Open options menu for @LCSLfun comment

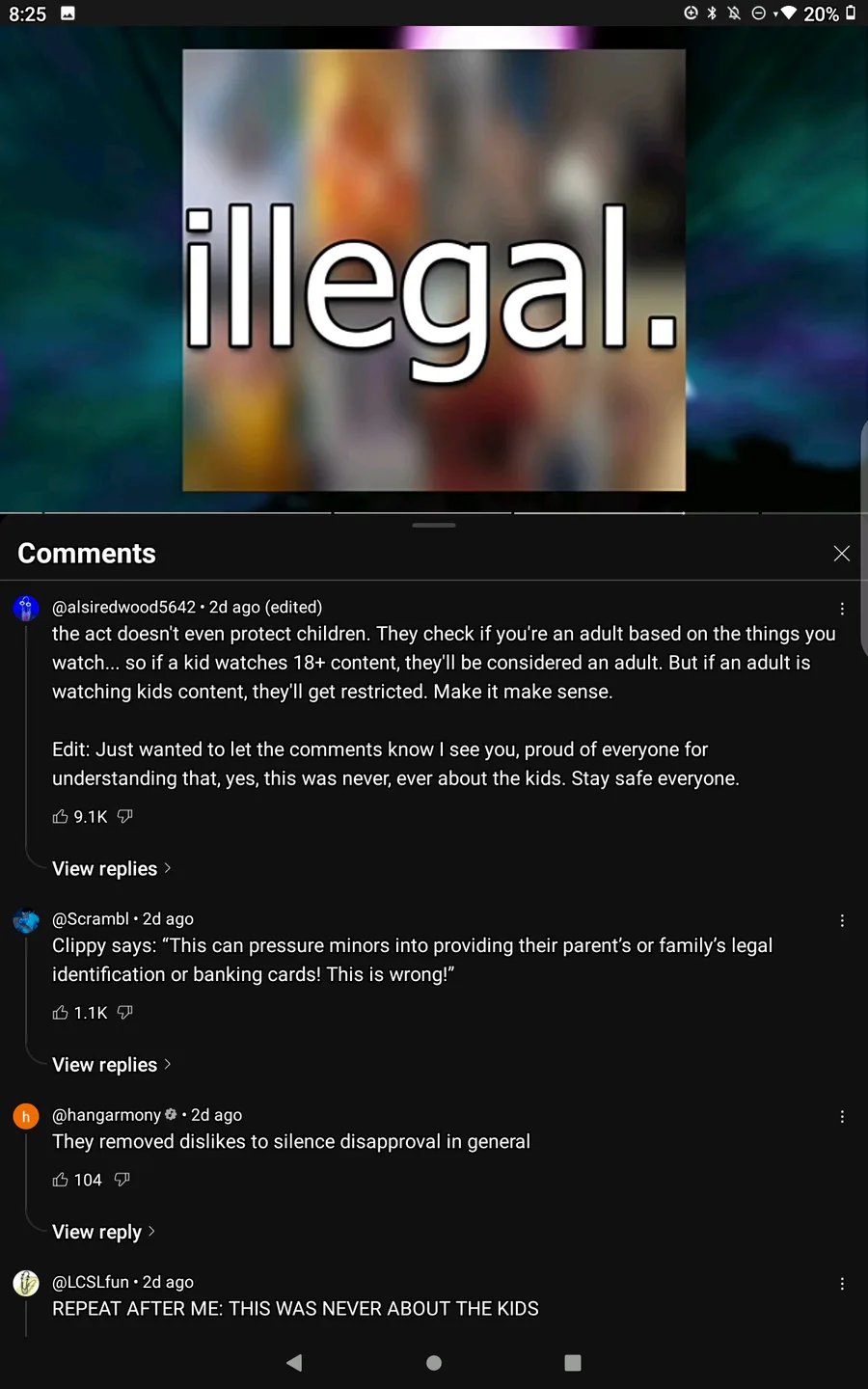pos(842,1284)
